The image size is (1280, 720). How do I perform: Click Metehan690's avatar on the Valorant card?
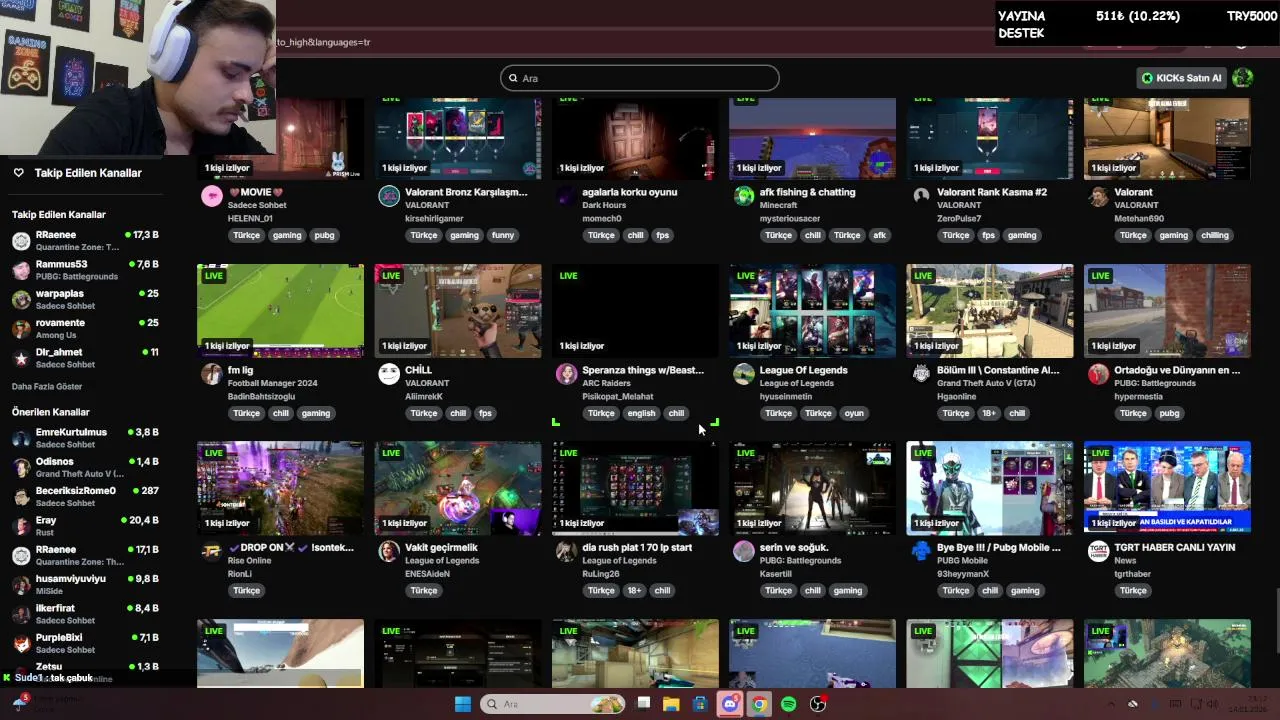[1098, 196]
